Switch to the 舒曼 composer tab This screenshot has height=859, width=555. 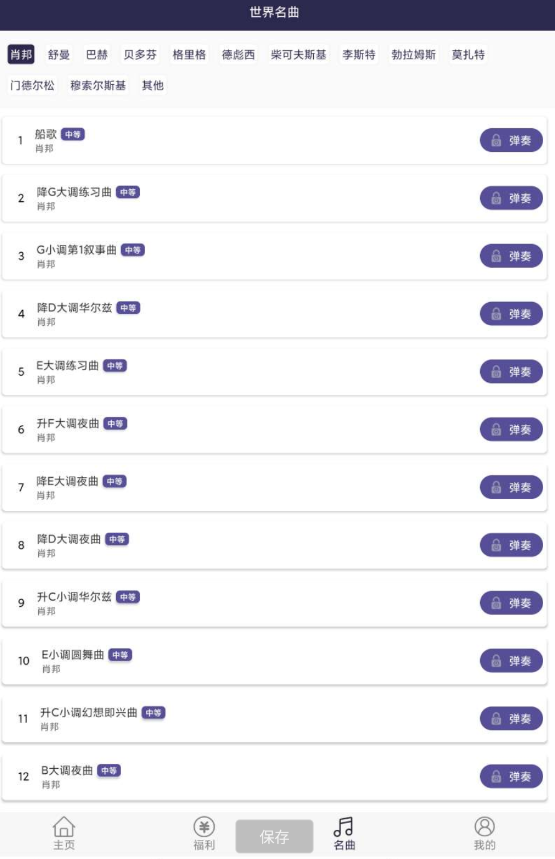pos(59,54)
